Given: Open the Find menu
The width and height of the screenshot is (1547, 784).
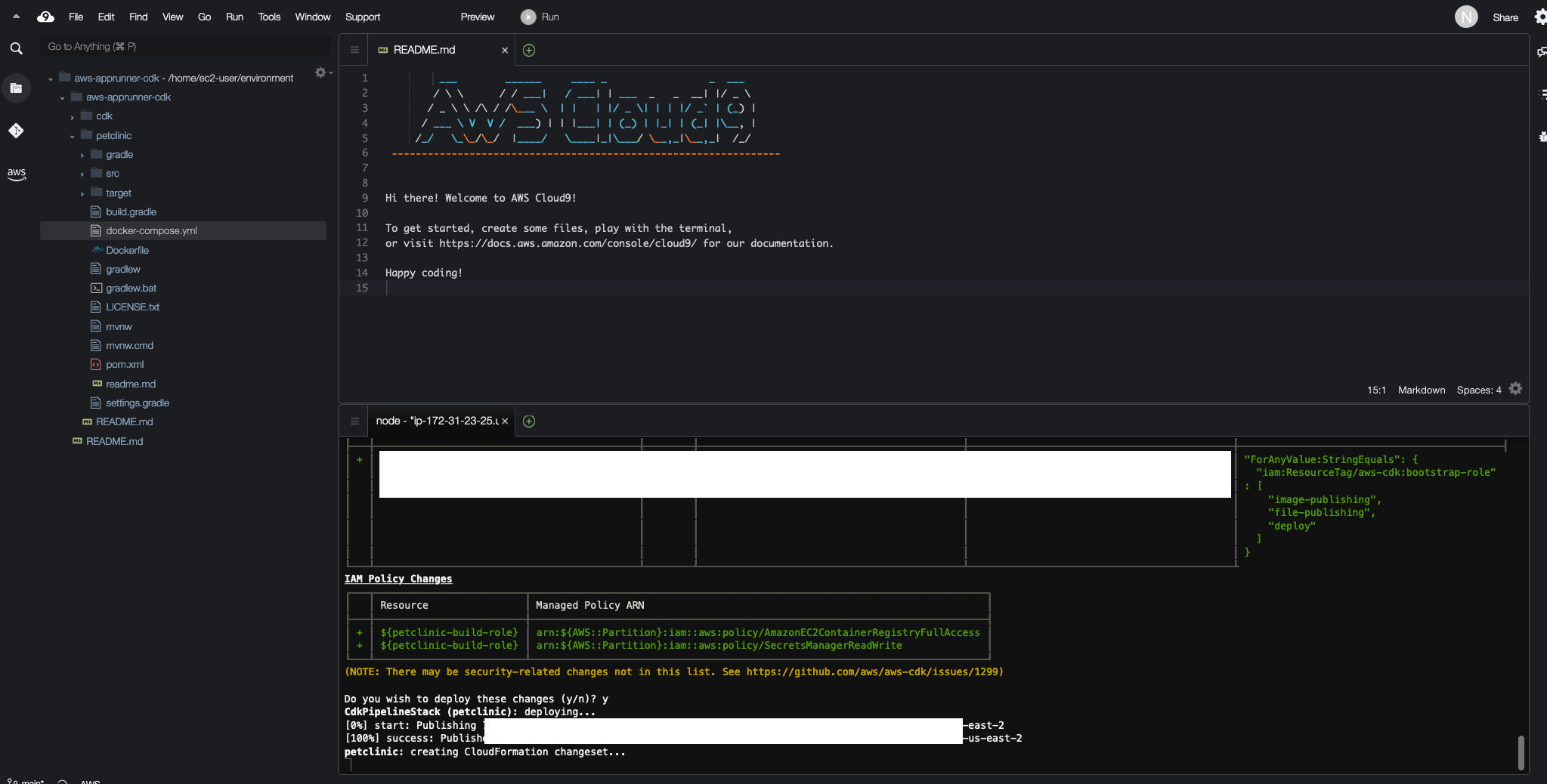Looking at the screenshot, I should (x=138, y=17).
